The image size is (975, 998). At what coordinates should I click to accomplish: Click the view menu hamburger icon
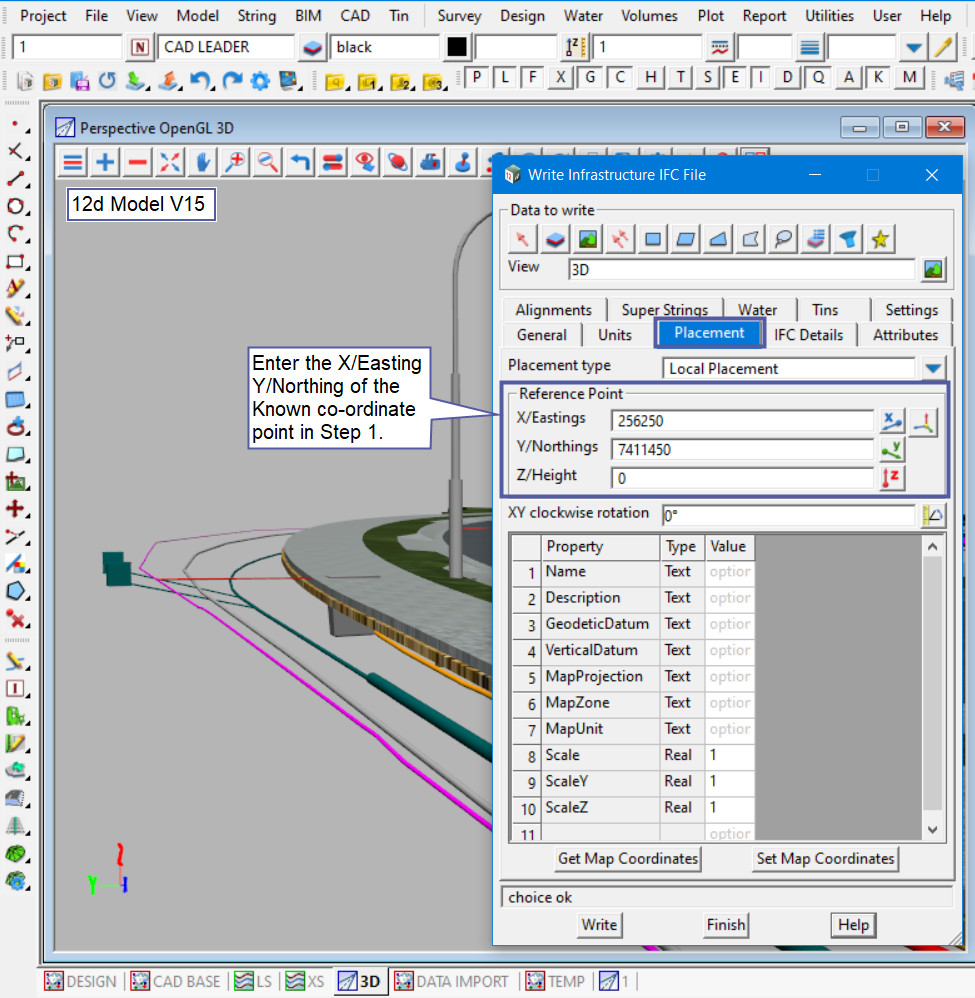pyautogui.click(x=73, y=162)
